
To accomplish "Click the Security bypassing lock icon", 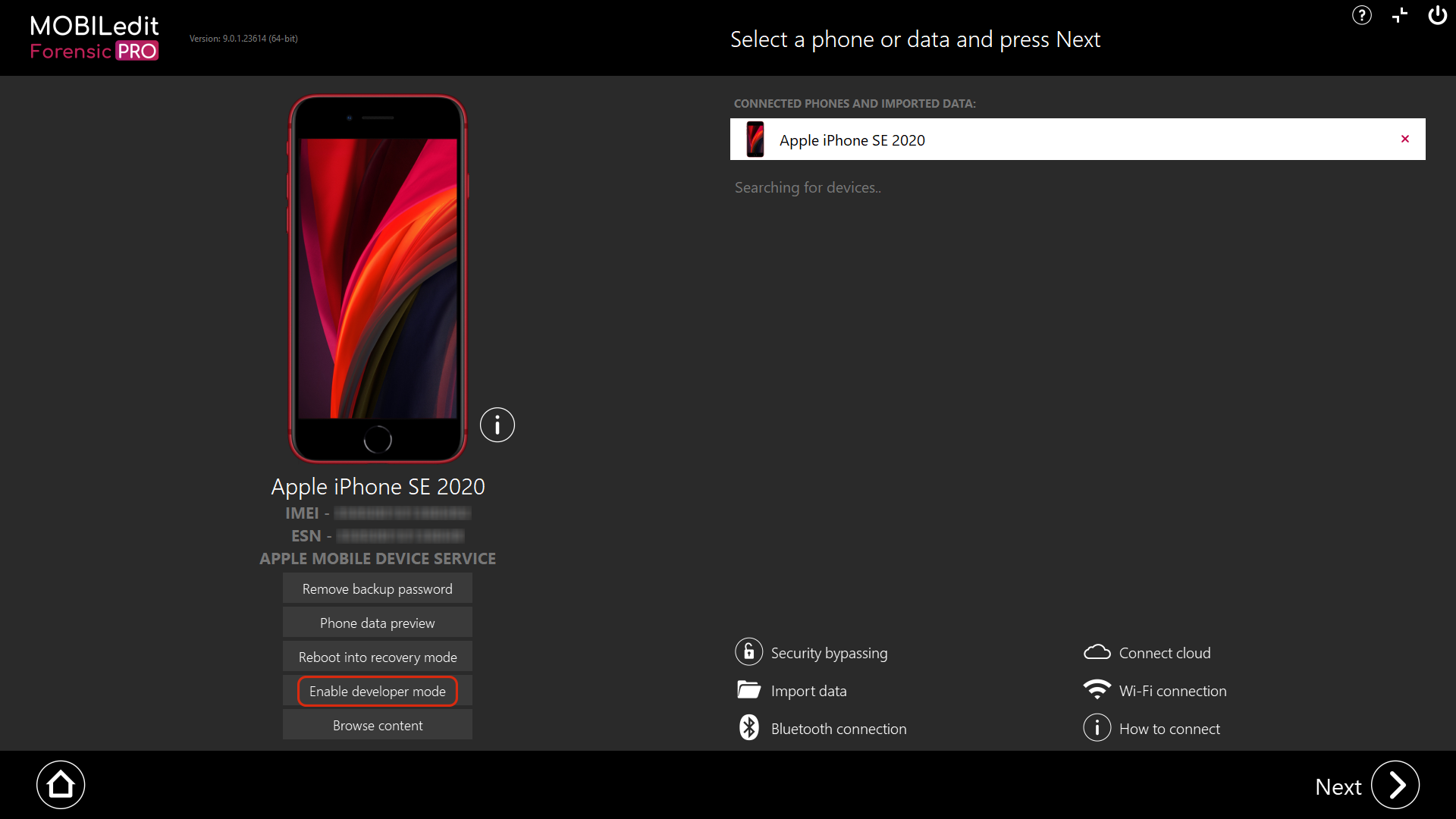I will pyautogui.click(x=748, y=651).
